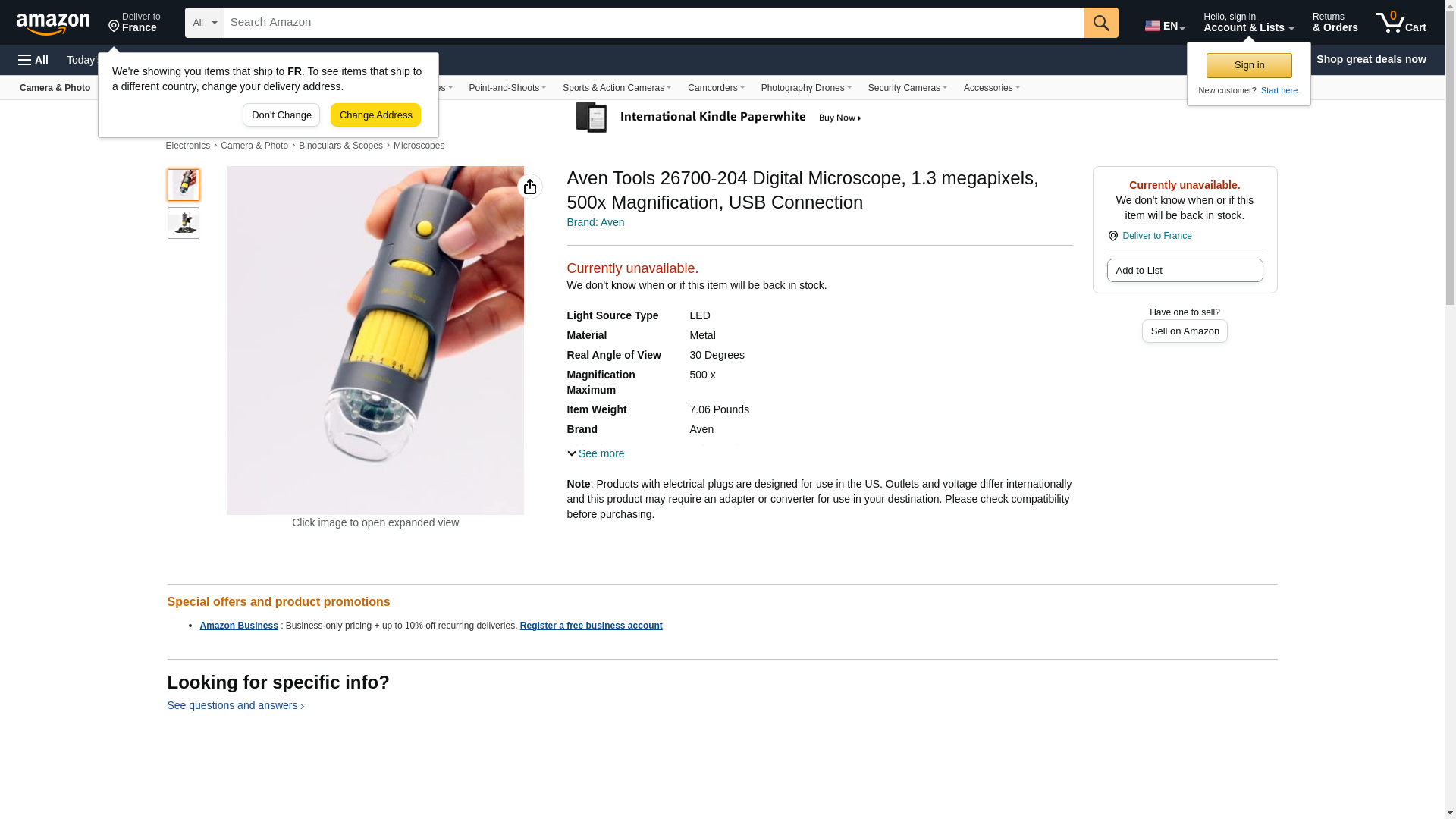Click the yellow Sign in button

pyautogui.click(x=1249, y=65)
